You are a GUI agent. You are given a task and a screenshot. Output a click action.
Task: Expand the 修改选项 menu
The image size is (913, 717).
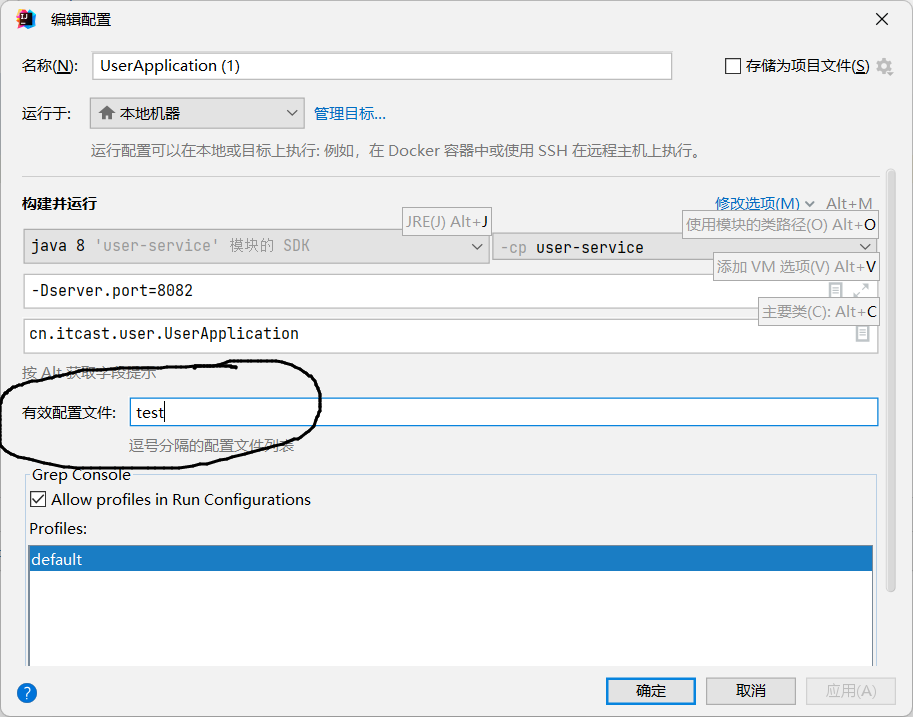(x=764, y=203)
